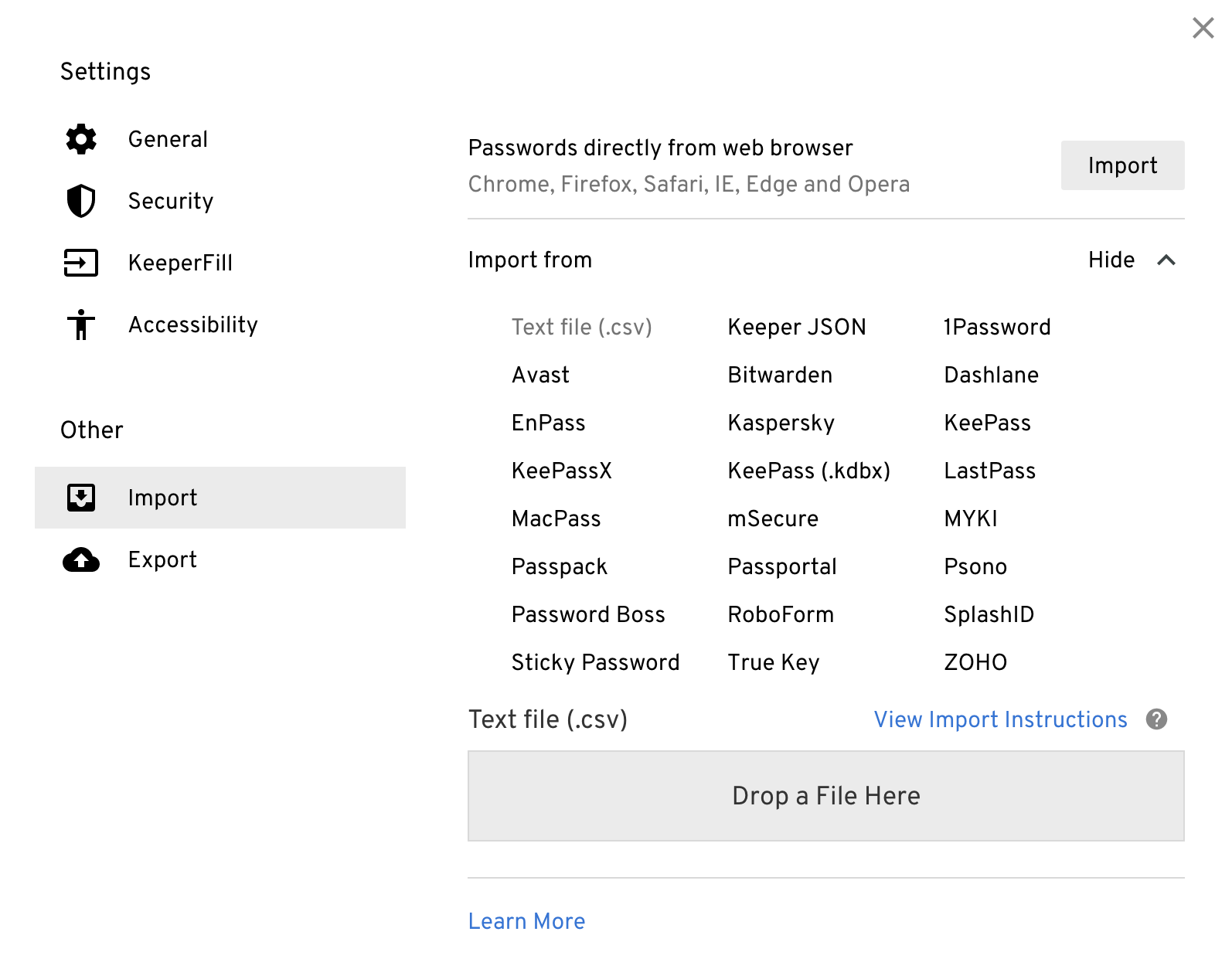Select 1Password import source
Screen dimensions: 1232x969
[997, 327]
